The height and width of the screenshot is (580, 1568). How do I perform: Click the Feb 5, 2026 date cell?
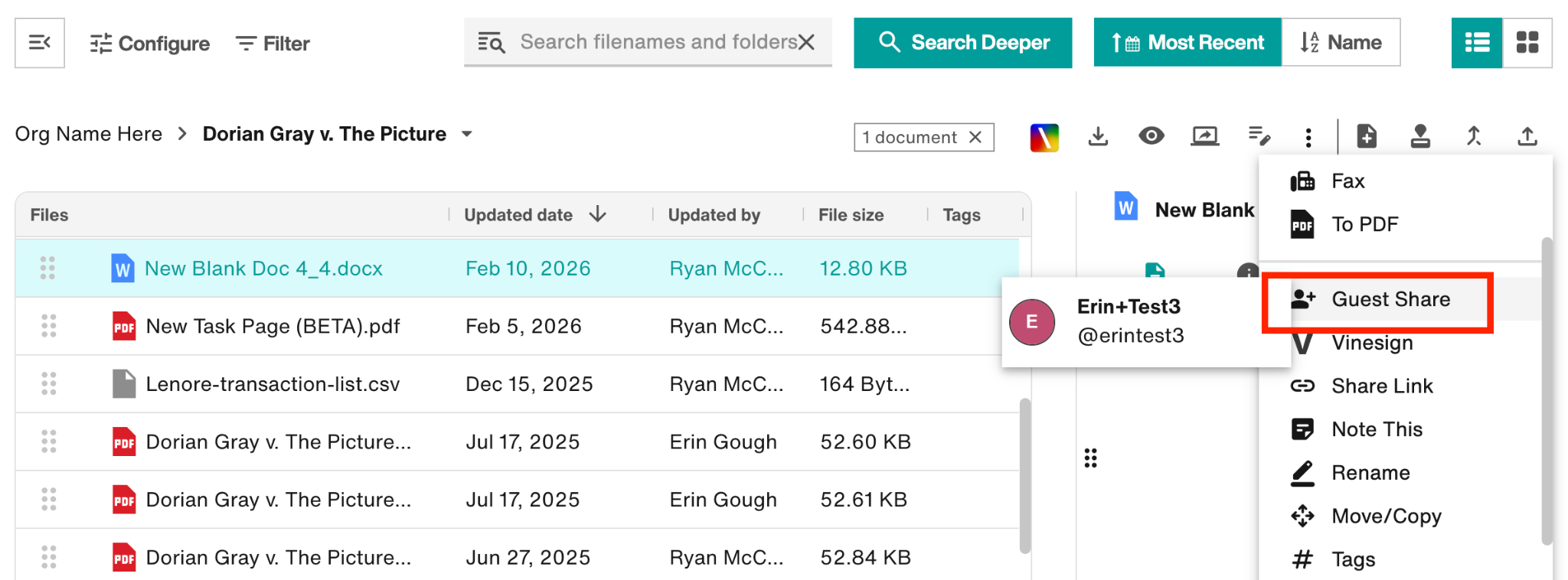coord(524,327)
